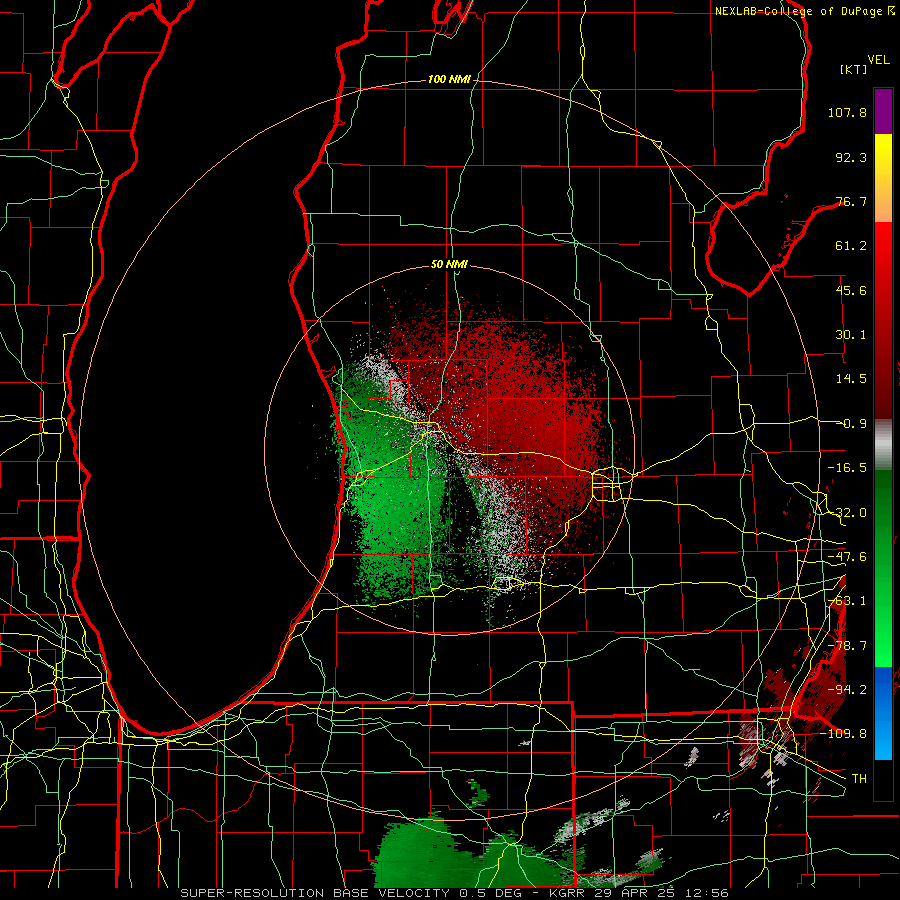
Task: Click the blue segment of the velocity color bar
Action: (x=883, y=713)
